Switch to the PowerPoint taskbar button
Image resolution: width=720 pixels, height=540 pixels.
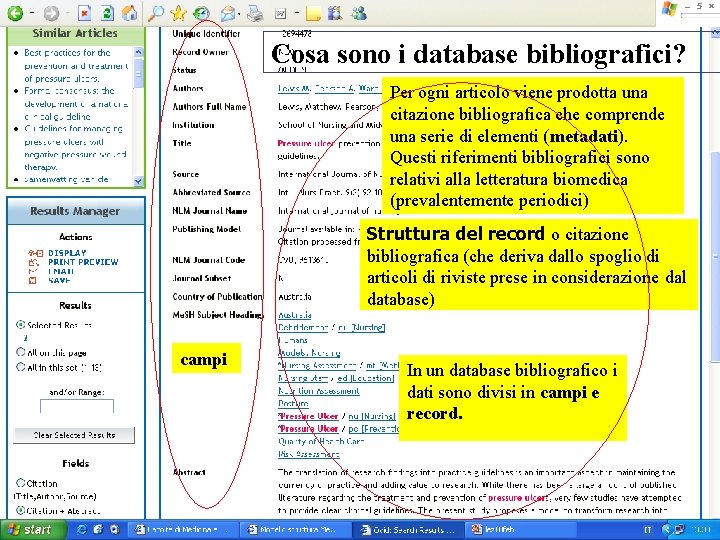[x=523, y=529]
